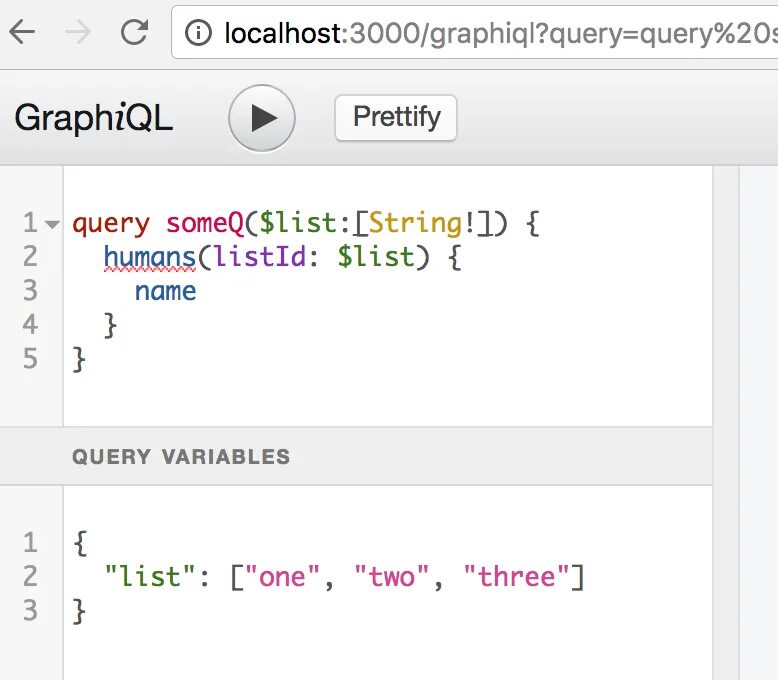Click the someQ operation name
The width and height of the screenshot is (778, 680).
tap(205, 223)
